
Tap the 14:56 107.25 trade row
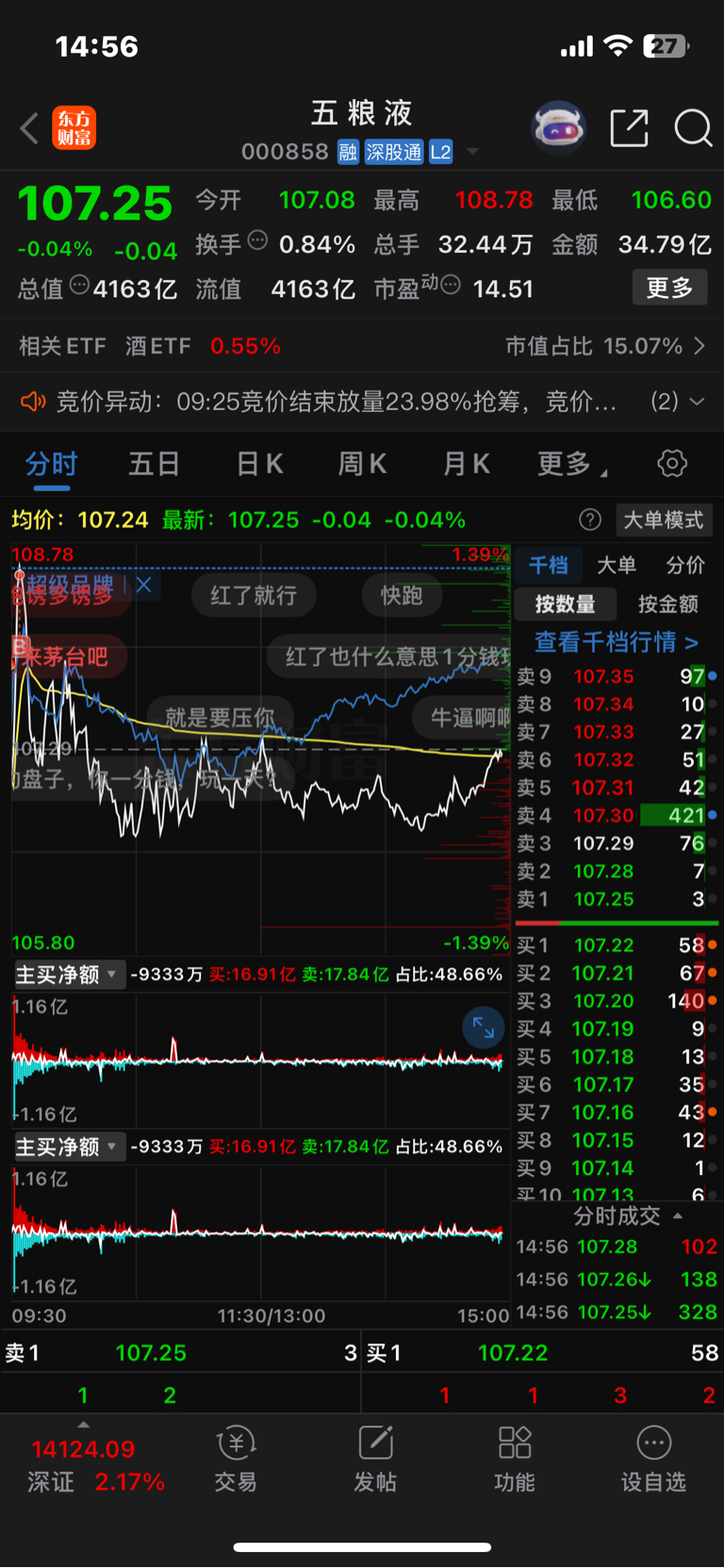coord(617,1312)
